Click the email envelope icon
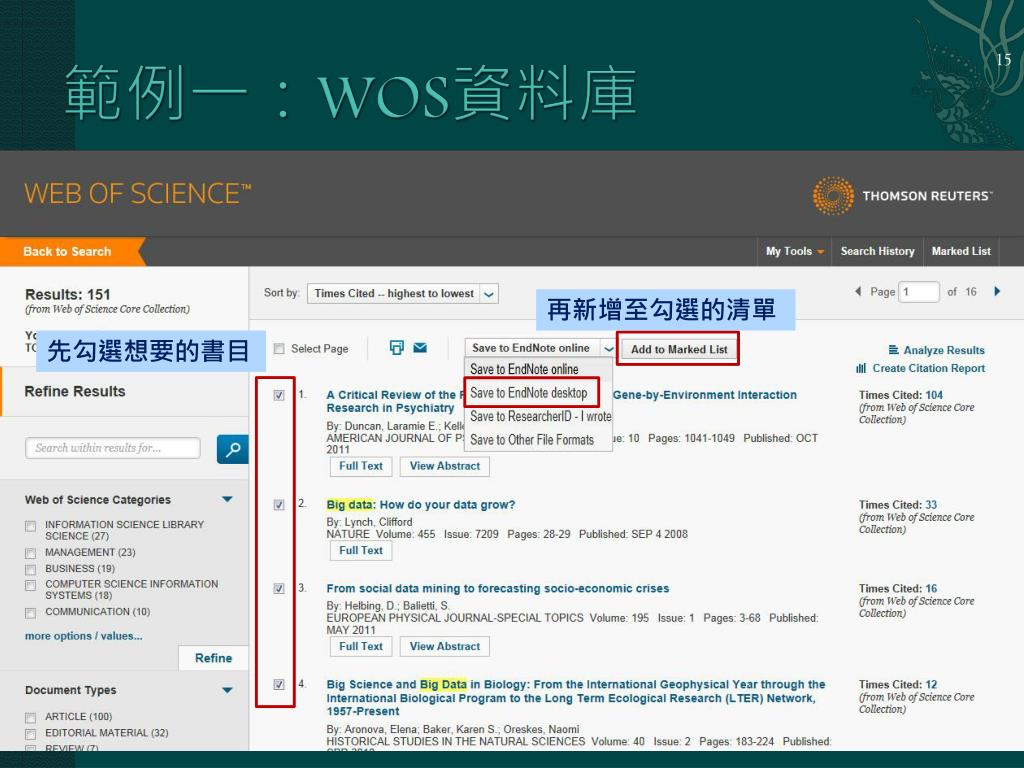The image size is (1024, 768). (420, 347)
